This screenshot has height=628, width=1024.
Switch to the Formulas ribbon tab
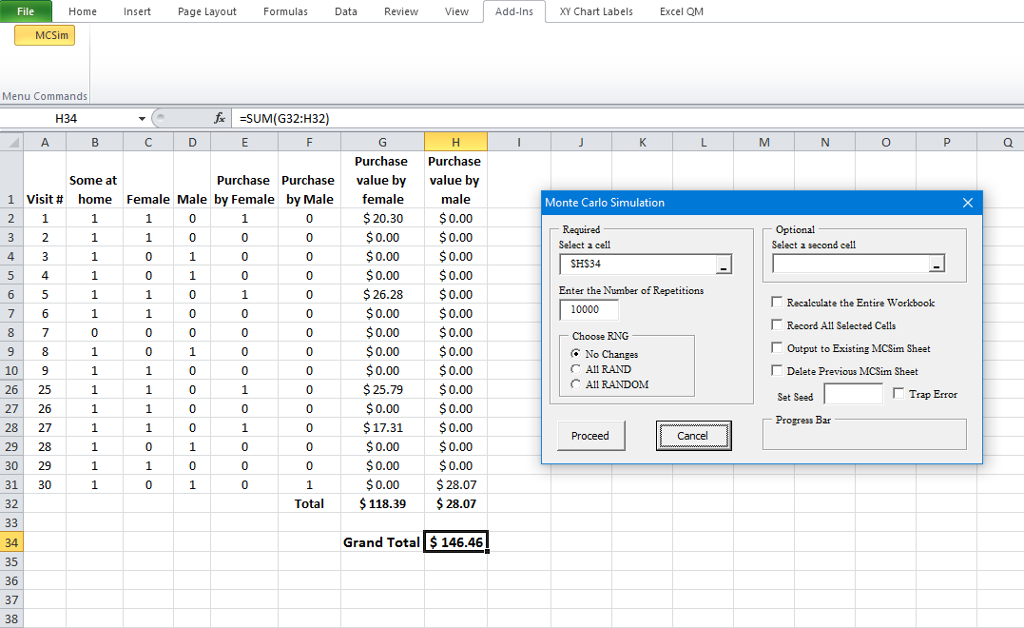(285, 11)
